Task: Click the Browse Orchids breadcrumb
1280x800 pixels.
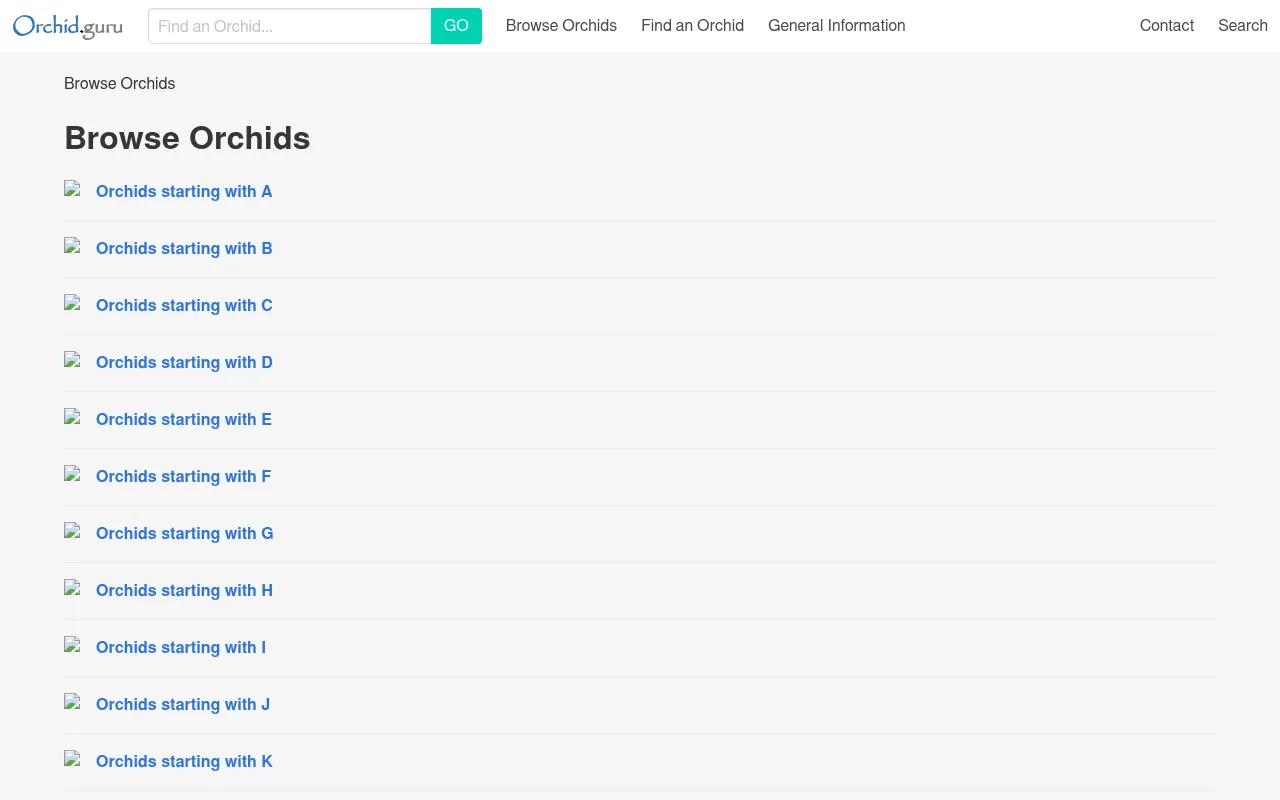Action: pos(119,84)
